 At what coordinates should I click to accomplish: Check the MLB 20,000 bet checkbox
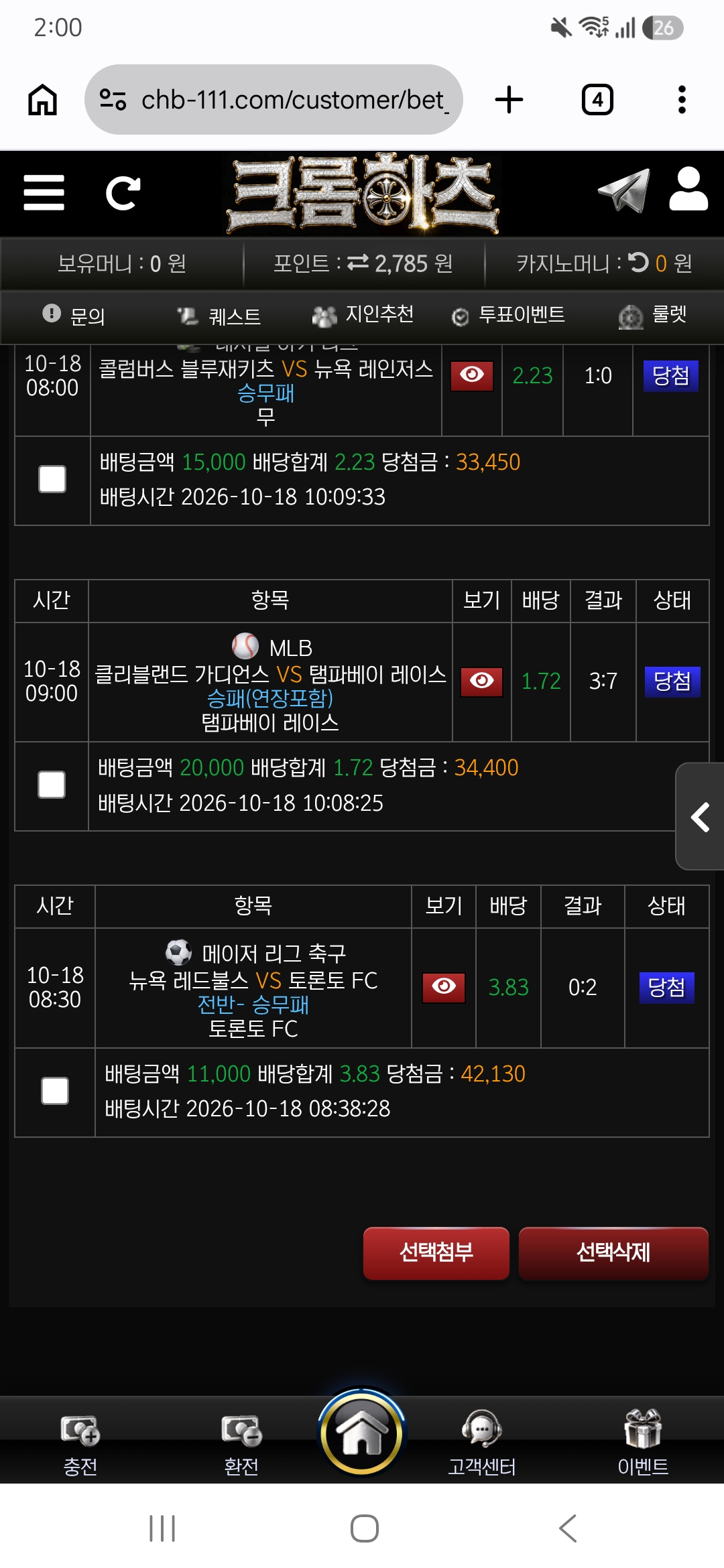coord(52,785)
